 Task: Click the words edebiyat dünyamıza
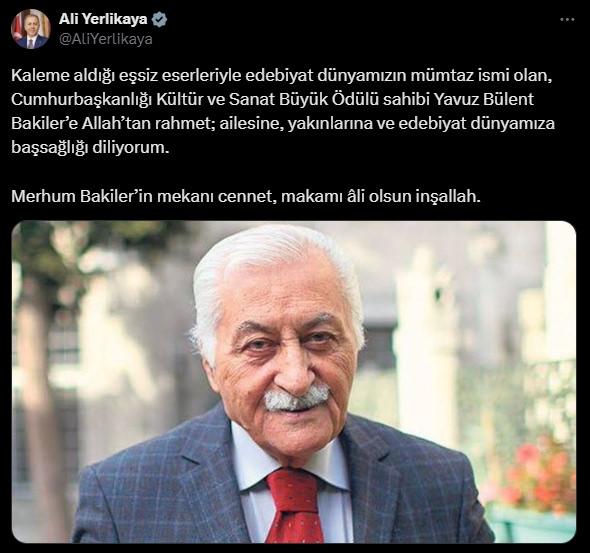(x=476, y=124)
